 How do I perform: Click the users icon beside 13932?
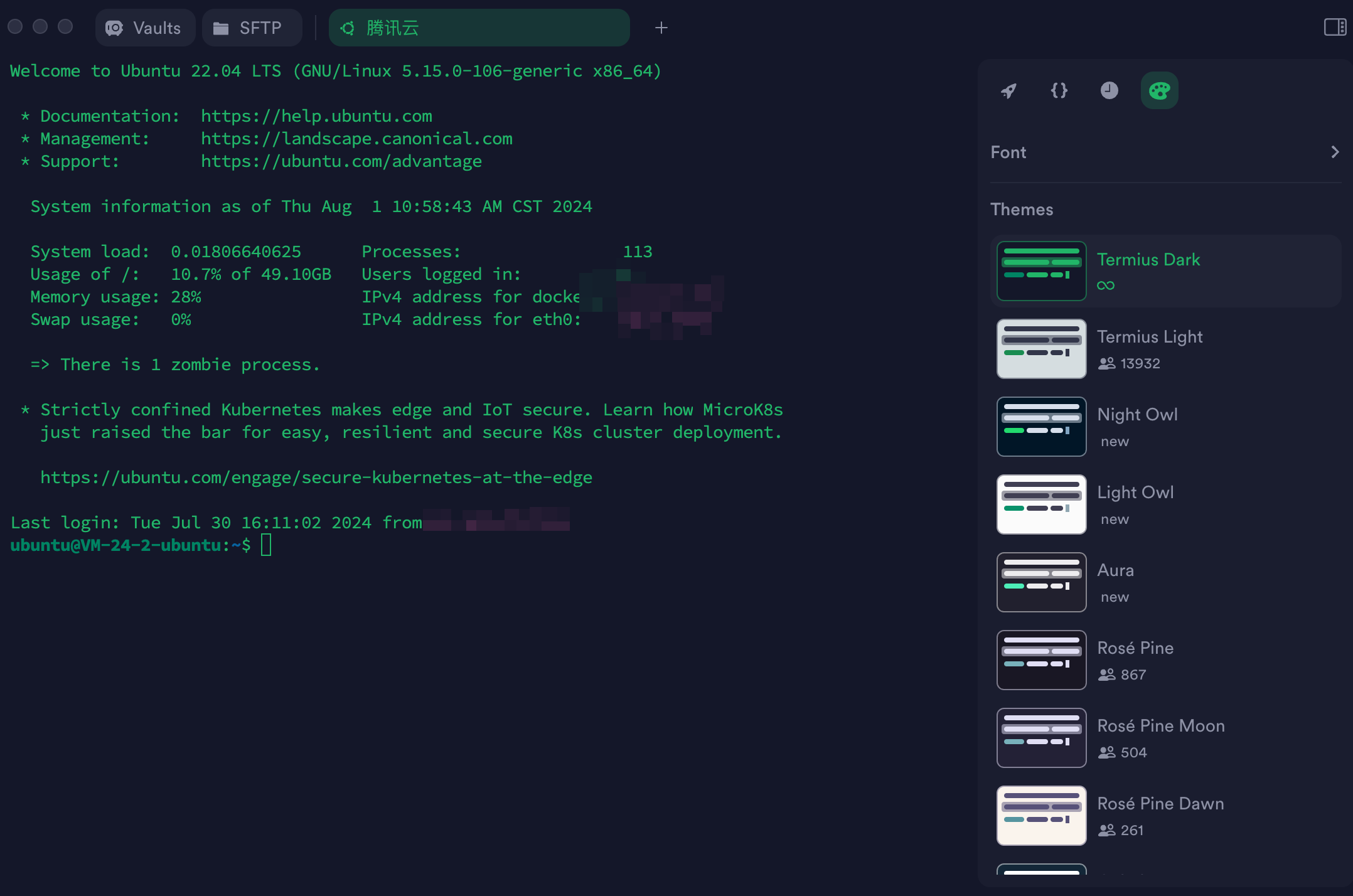click(1106, 363)
